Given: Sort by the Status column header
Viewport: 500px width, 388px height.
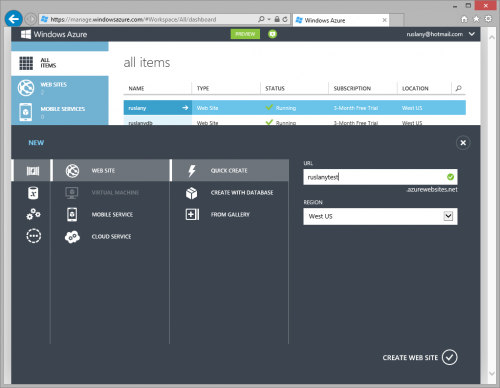Looking at the screenshot, I should [275, 88].
